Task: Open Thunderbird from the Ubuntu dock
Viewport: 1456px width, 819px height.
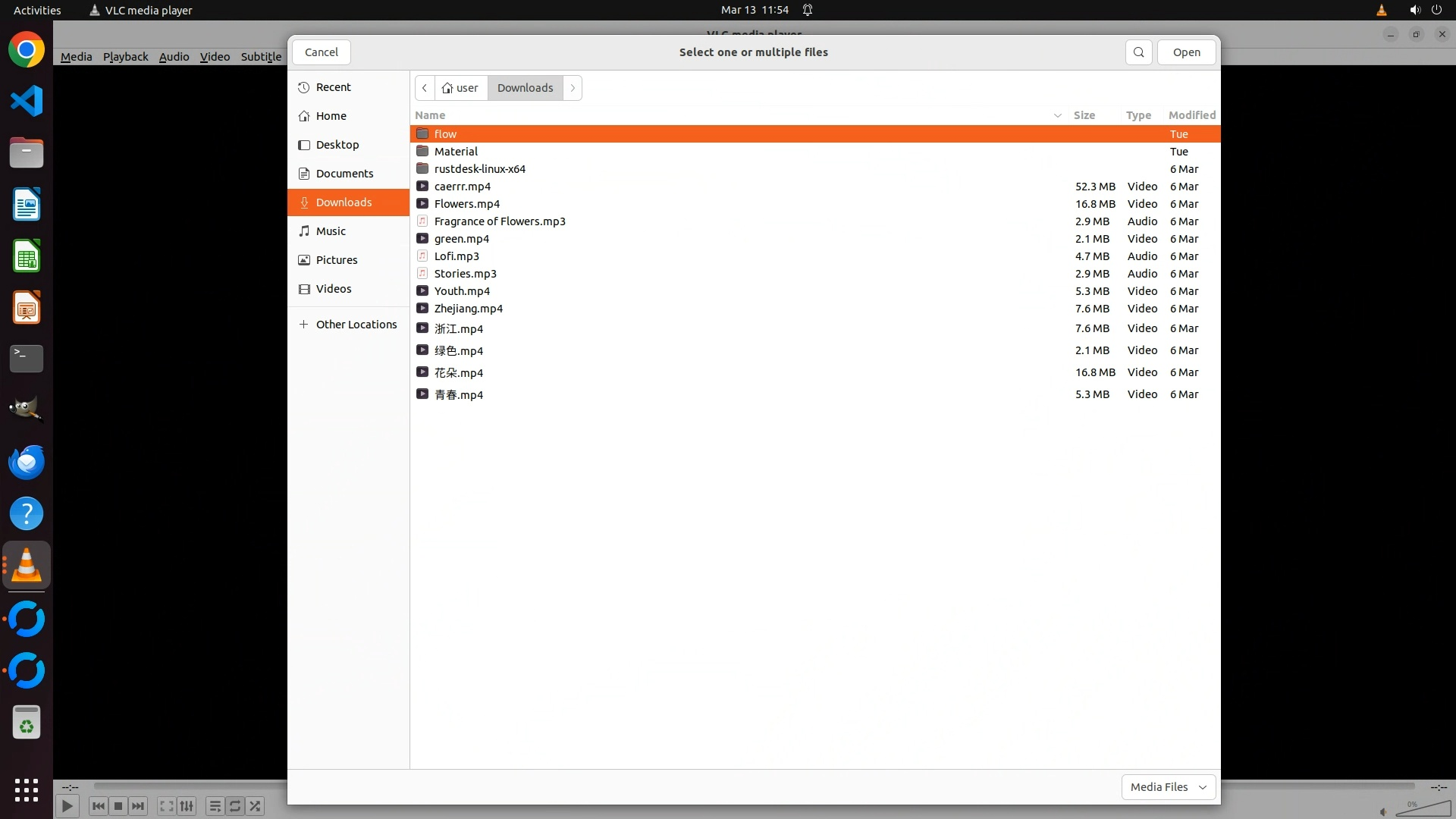Action: click(x=27, y=462)
